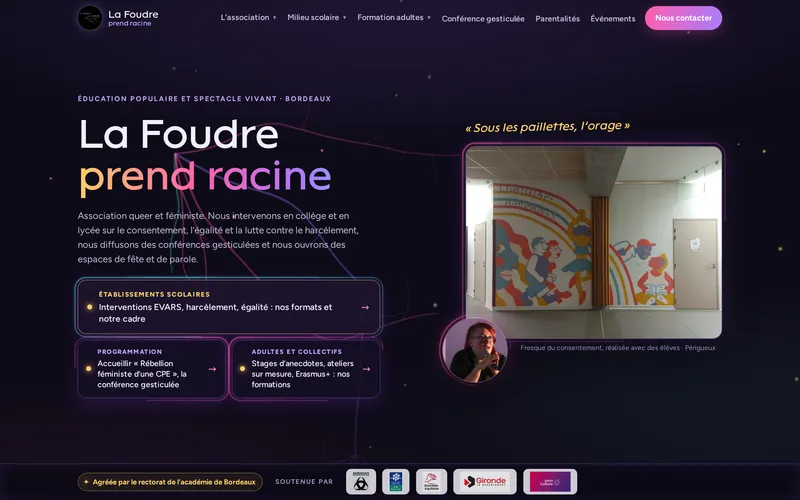The width and height of the screenshot is (800, 500).
Task: Click the Fresque du consentement caption
Action: tap(618, 348)
